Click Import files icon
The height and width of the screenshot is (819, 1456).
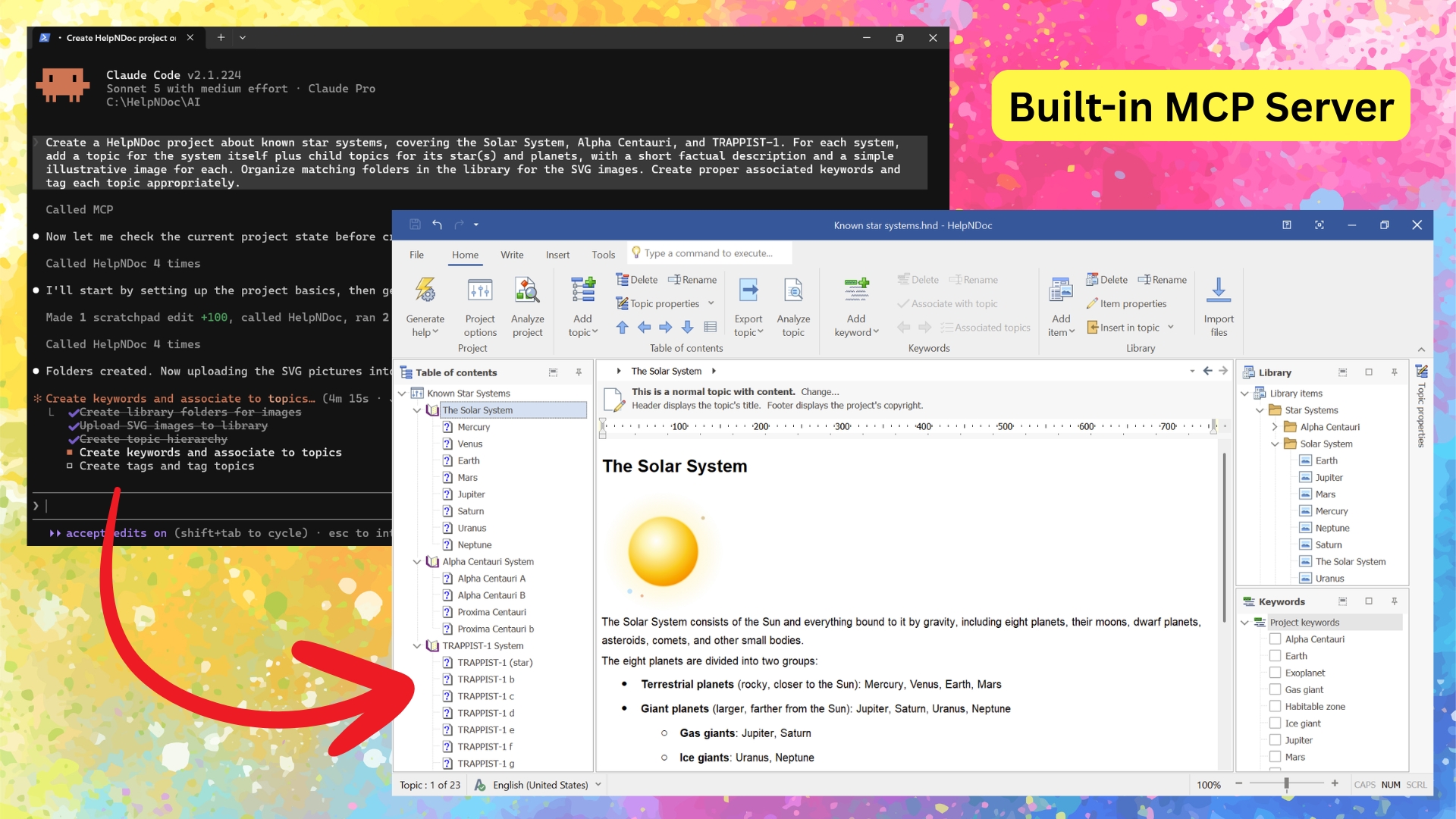1219,291
